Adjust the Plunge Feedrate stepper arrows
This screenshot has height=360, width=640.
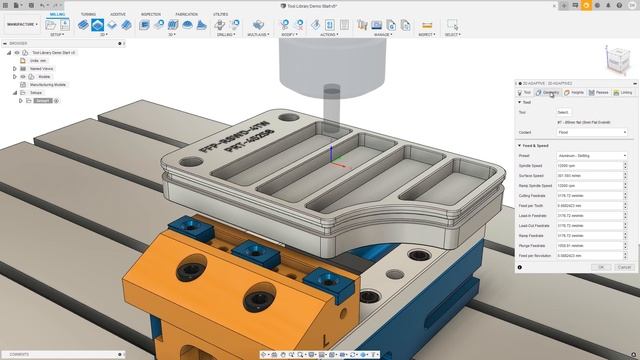(625, 246)
